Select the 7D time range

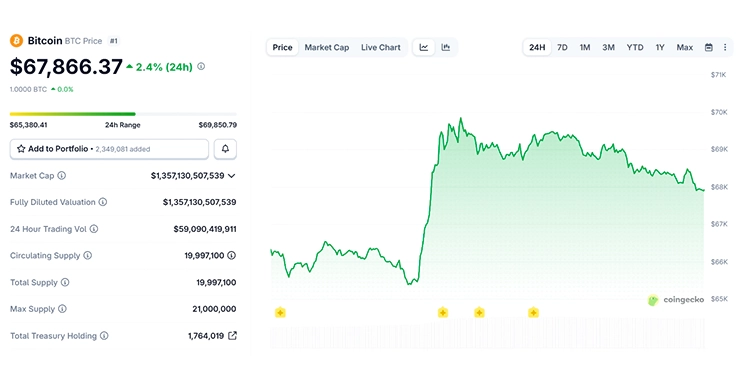[x=562, y=48]
